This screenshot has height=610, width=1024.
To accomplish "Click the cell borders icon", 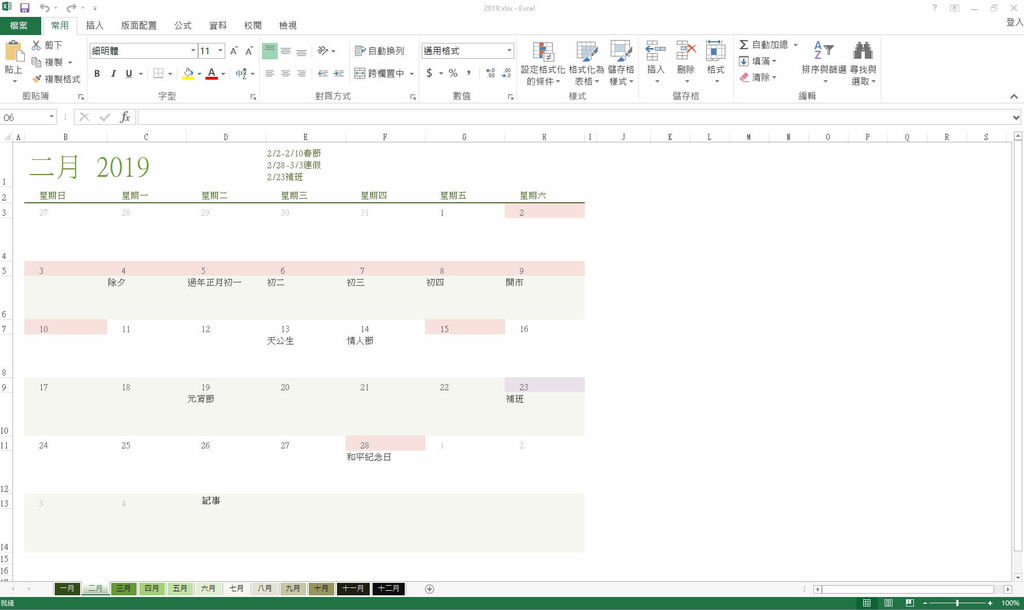I will [158, 73].
